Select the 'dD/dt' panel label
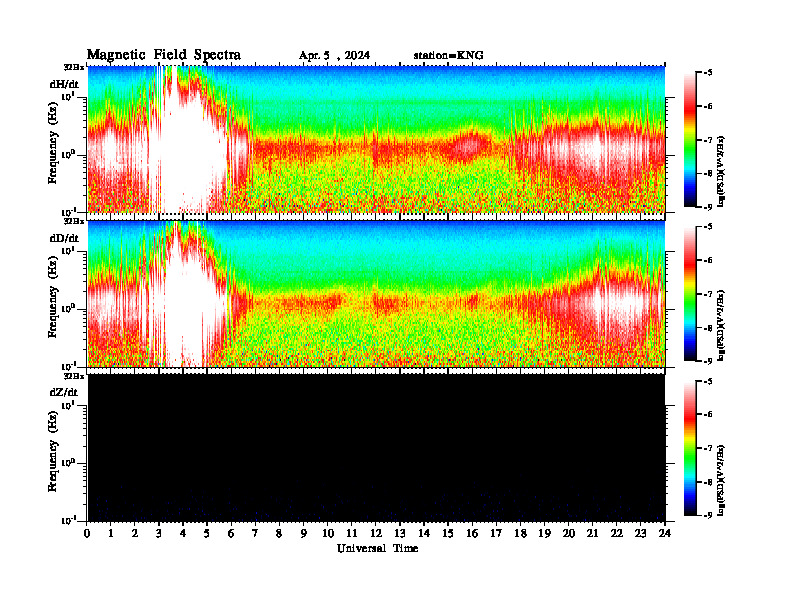 [x=64, y=238]
